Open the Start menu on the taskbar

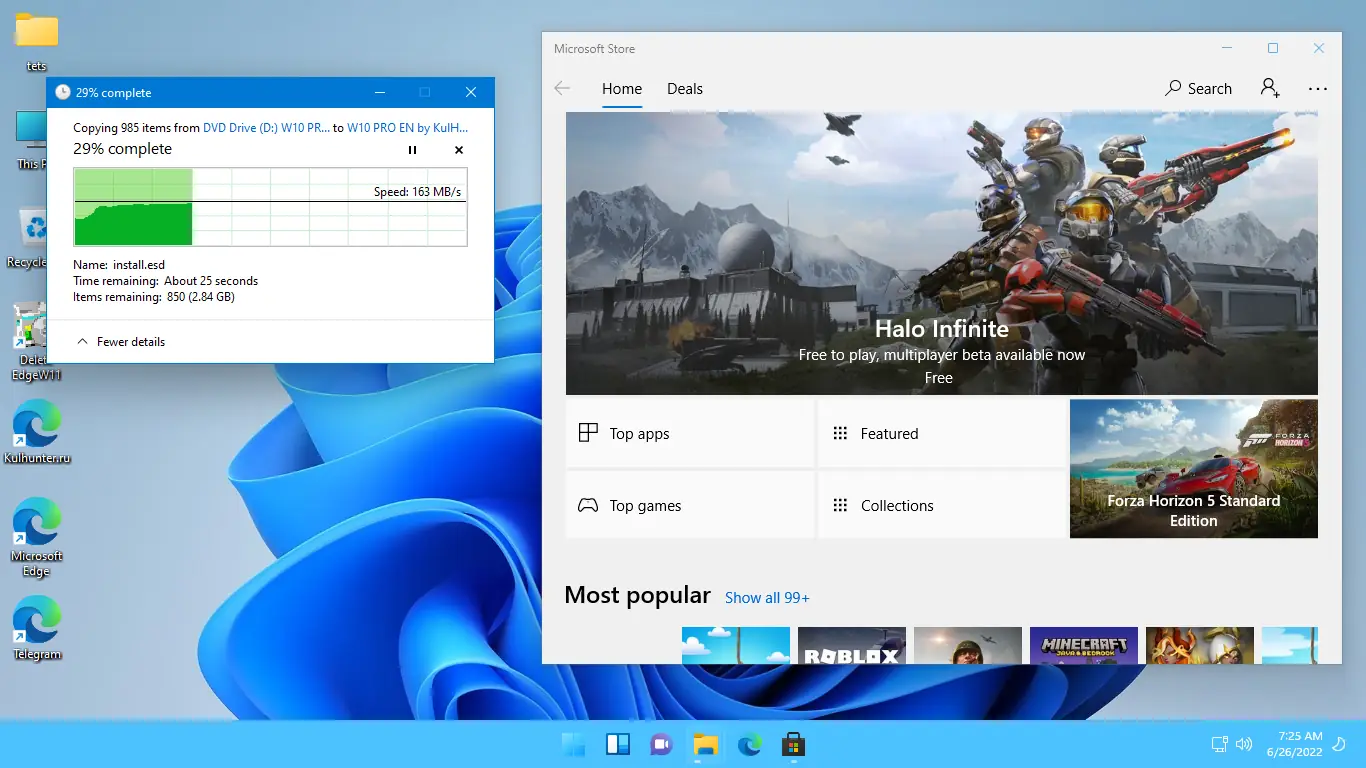coord(574,745)
